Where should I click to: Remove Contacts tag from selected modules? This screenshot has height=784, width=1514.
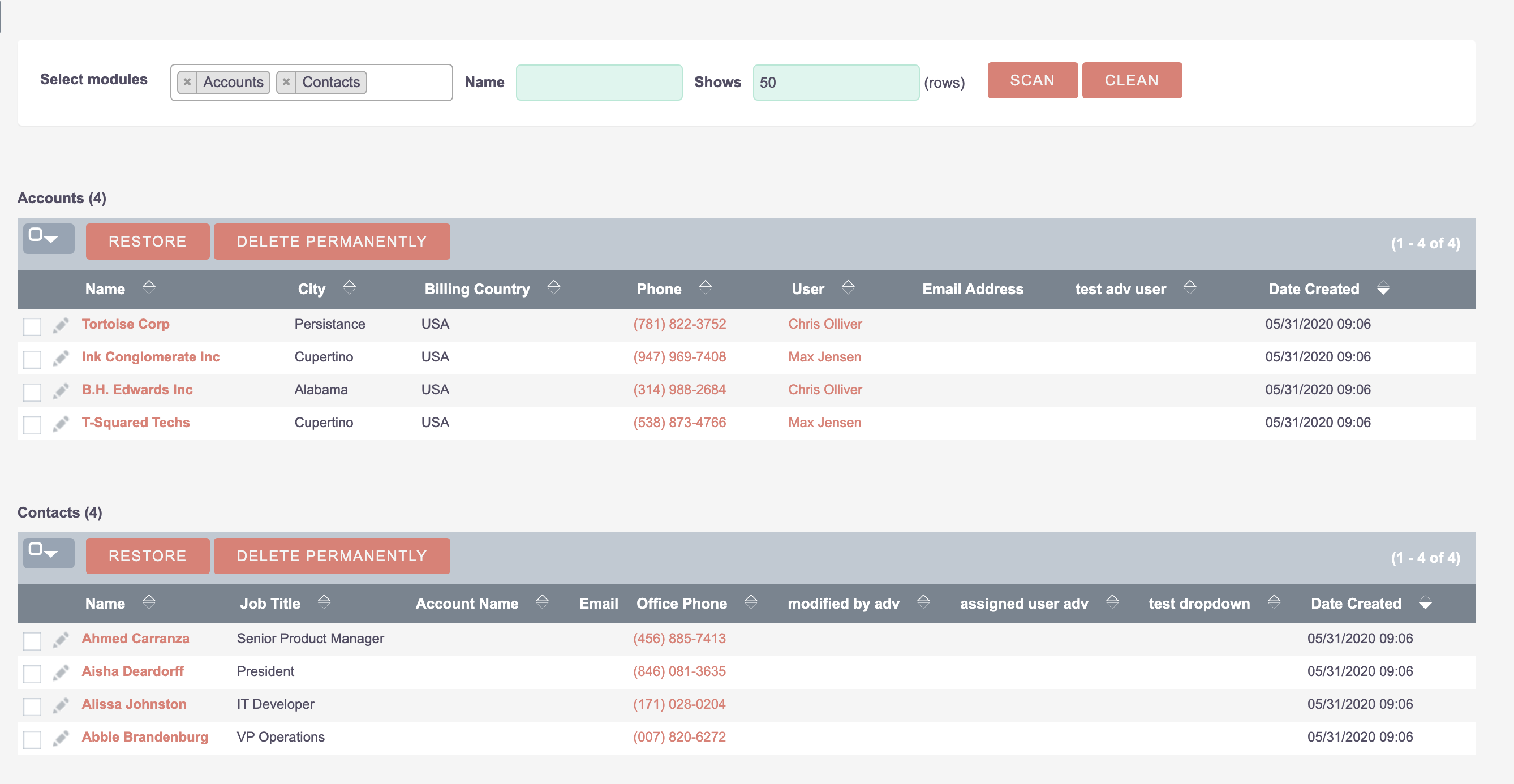point(286,82)
